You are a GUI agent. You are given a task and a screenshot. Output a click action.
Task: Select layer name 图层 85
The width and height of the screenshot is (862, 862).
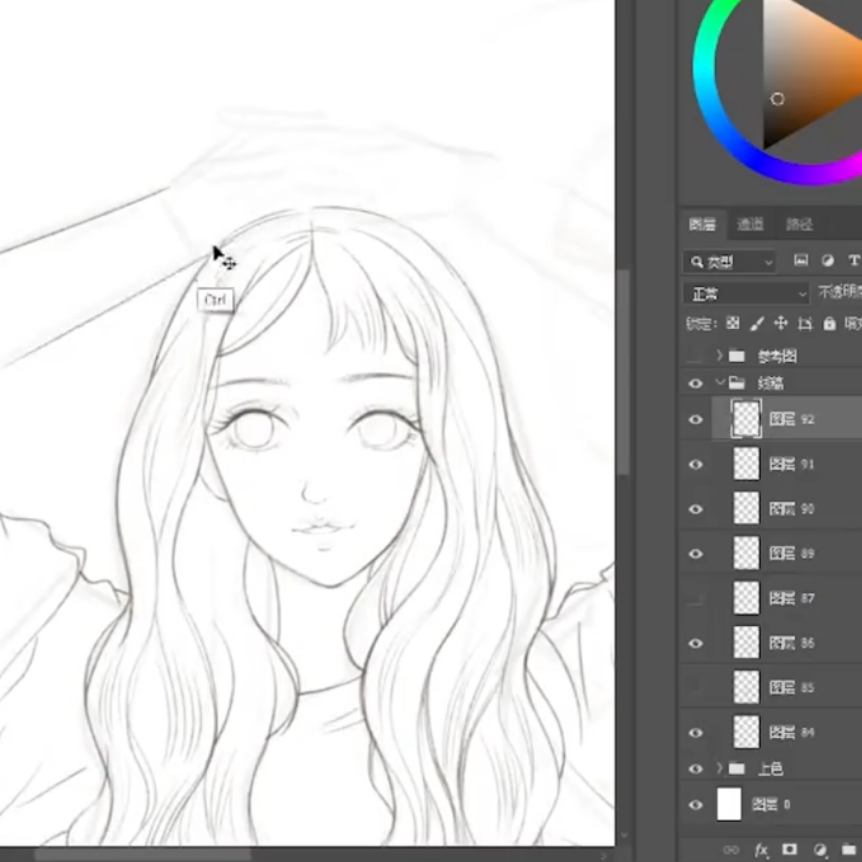click(792, 688)
